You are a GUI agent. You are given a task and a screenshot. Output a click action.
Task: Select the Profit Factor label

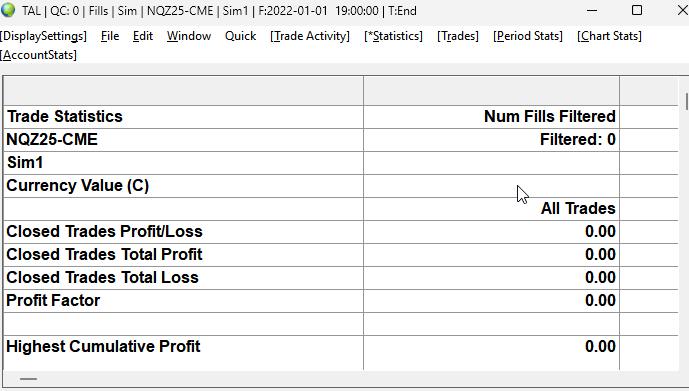tap(53, 300)
